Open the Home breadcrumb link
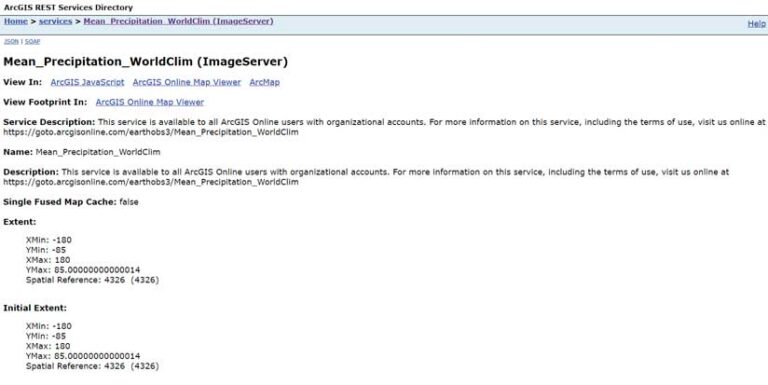The width and height of the screenshot is (768, 385). point(16,22)
